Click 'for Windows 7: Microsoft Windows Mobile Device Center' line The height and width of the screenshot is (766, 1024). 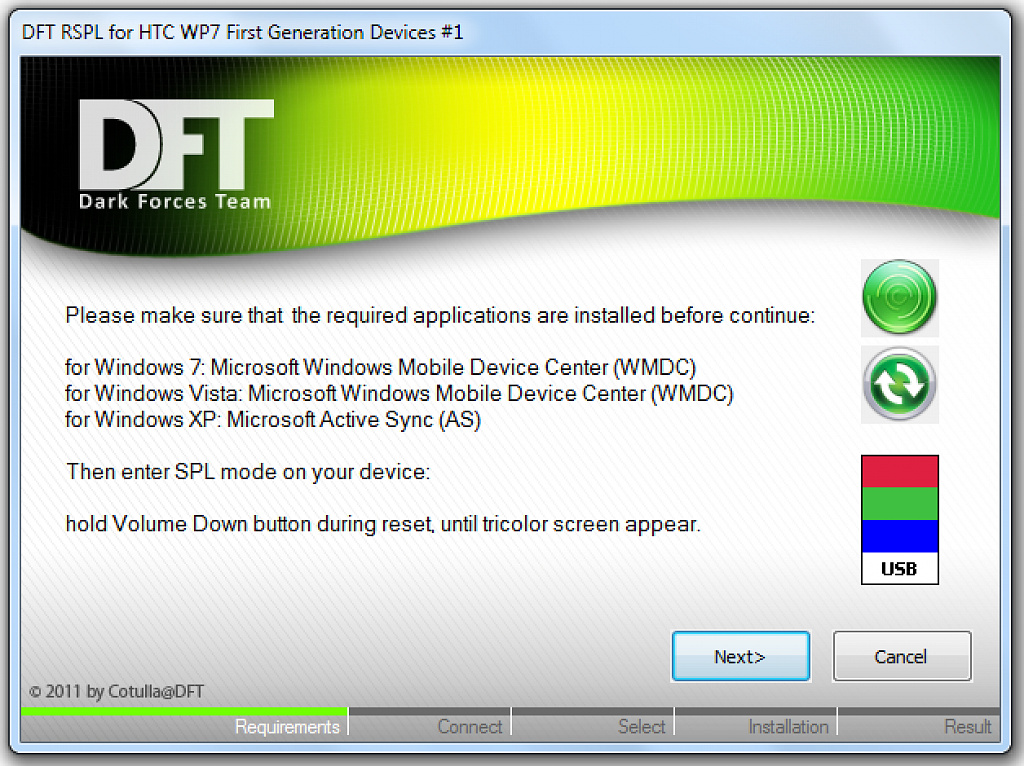pyautogui.click(x=381, y=368)
